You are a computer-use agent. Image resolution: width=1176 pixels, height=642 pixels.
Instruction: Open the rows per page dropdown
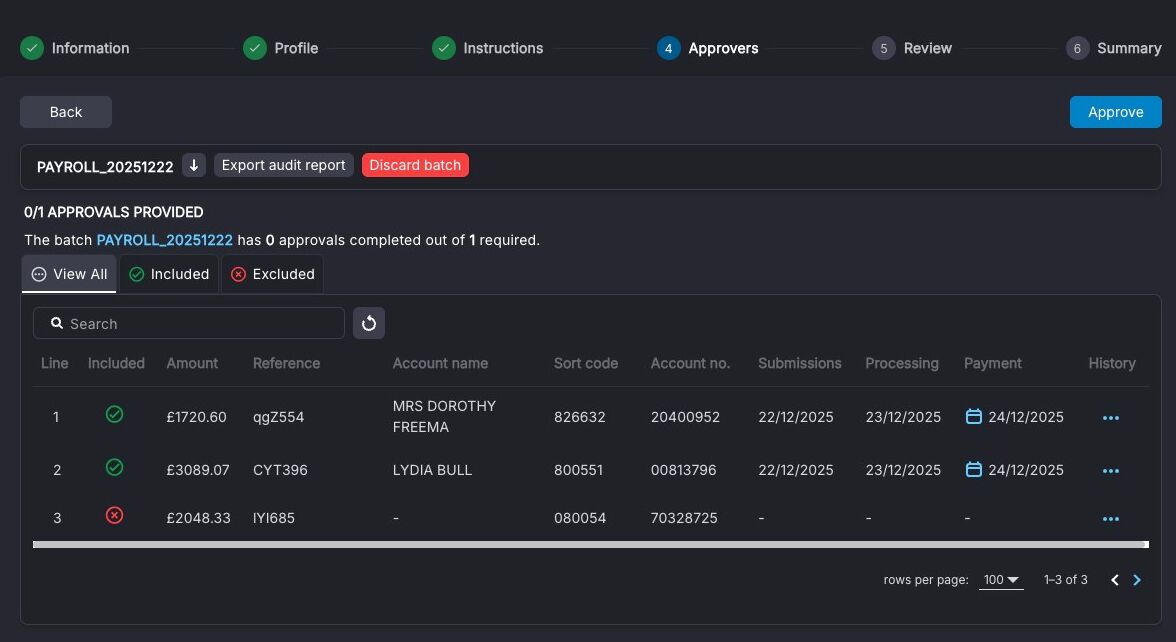point(1001,580)
